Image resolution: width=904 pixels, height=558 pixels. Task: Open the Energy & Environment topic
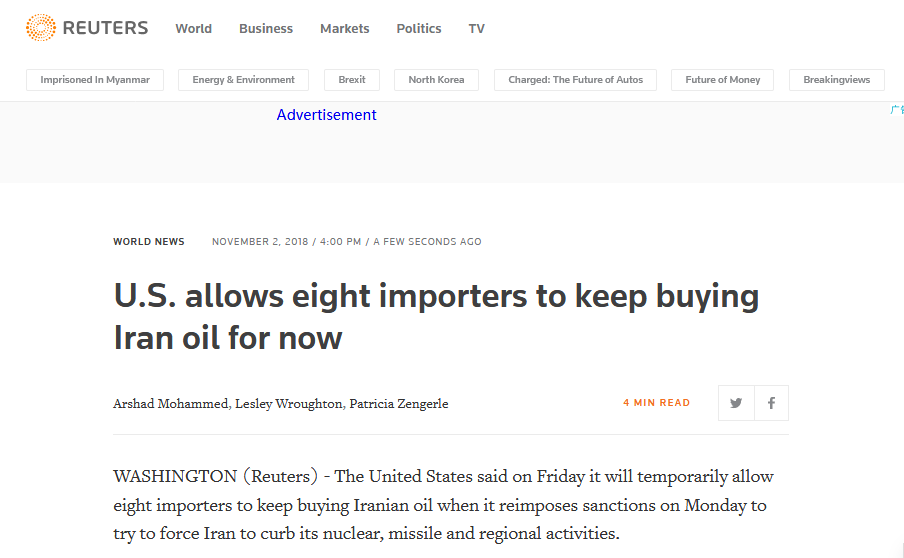coord(244,80)
